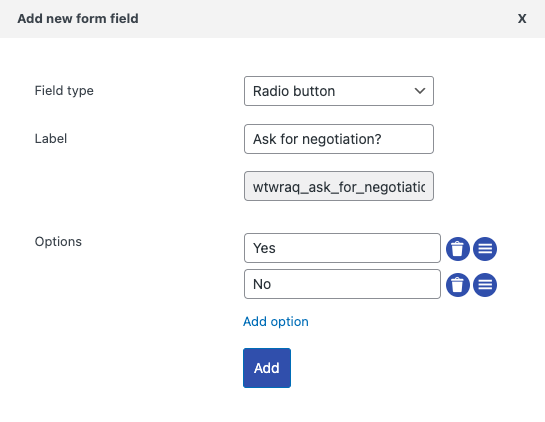
Task: Edit the Yes option text box
Action: tap(342, 248)
